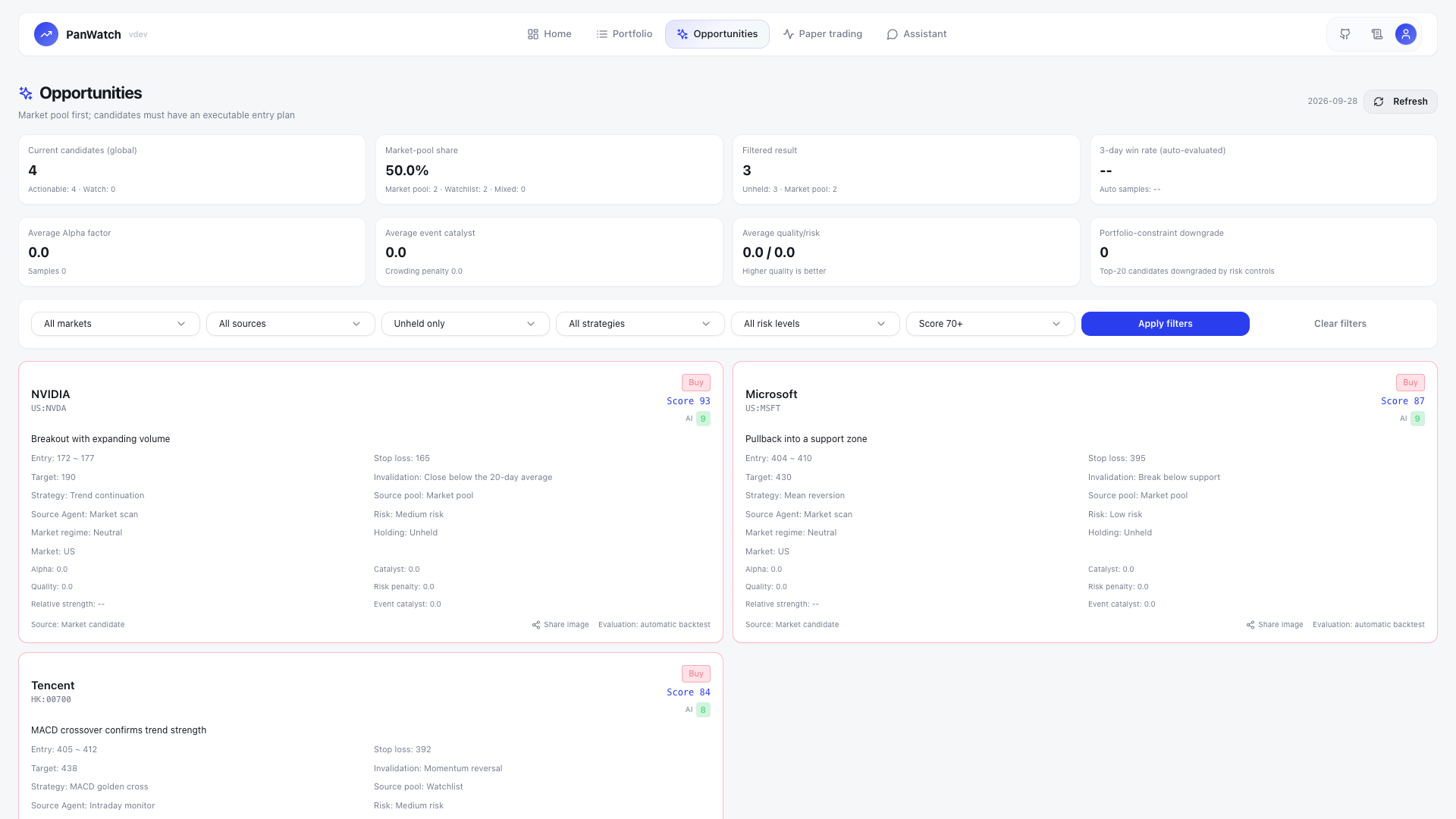Screen dimensions: 1456x819
Task: Click the Paper trading pulse icon
Action: point(789,34)
